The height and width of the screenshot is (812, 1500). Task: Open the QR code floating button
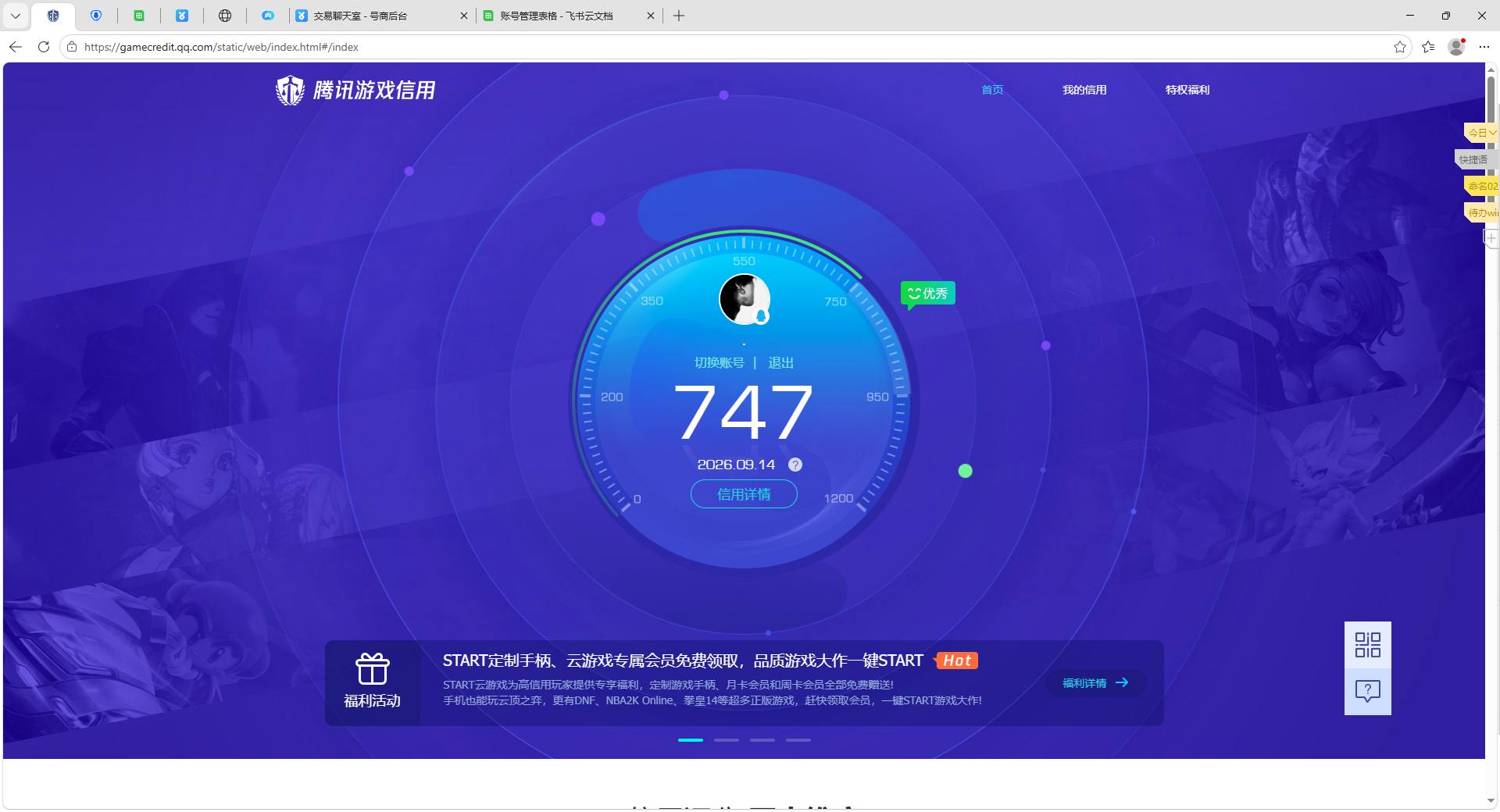pos(1368,645)
